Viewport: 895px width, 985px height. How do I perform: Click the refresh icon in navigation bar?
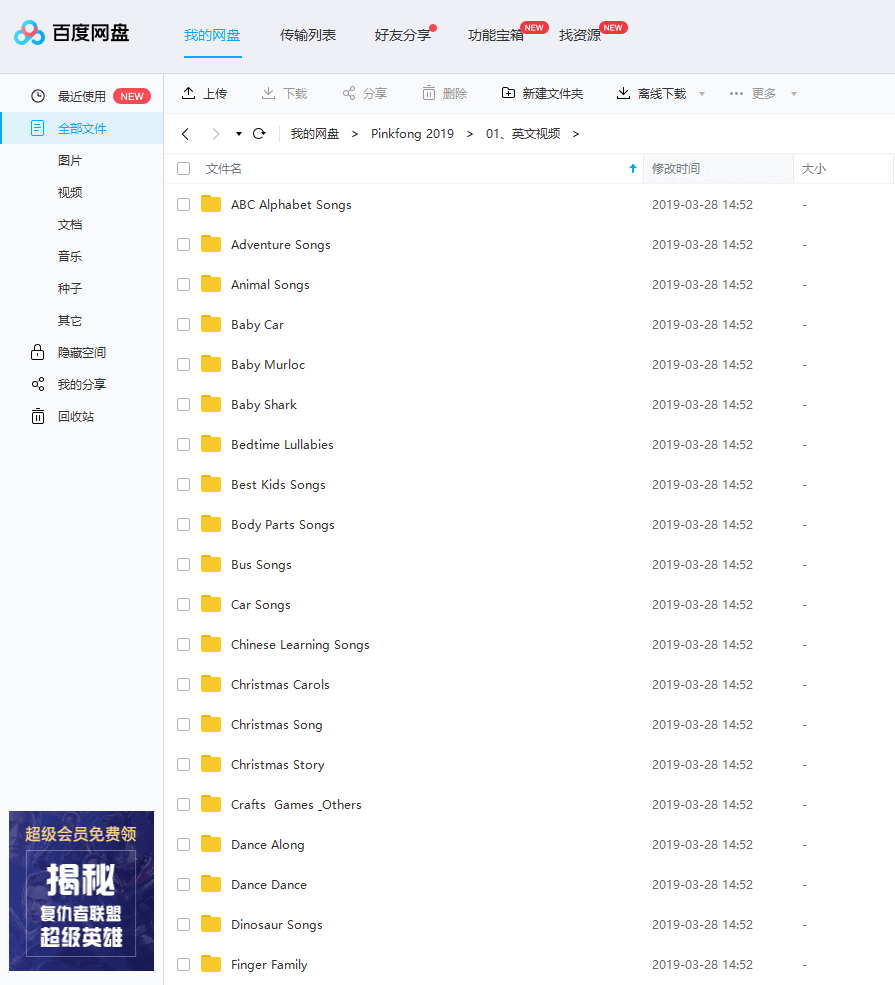259,134
